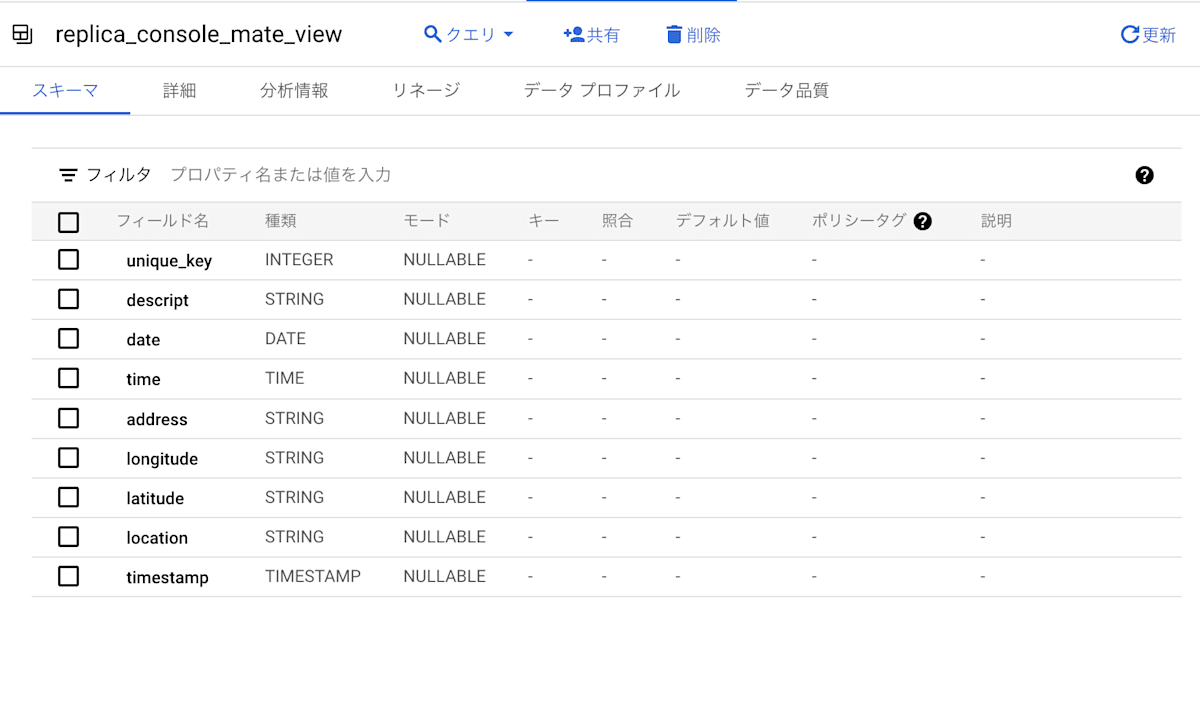Click the フィルタ label
This screenshot has width=1200, height=719.
coord(119,175)
